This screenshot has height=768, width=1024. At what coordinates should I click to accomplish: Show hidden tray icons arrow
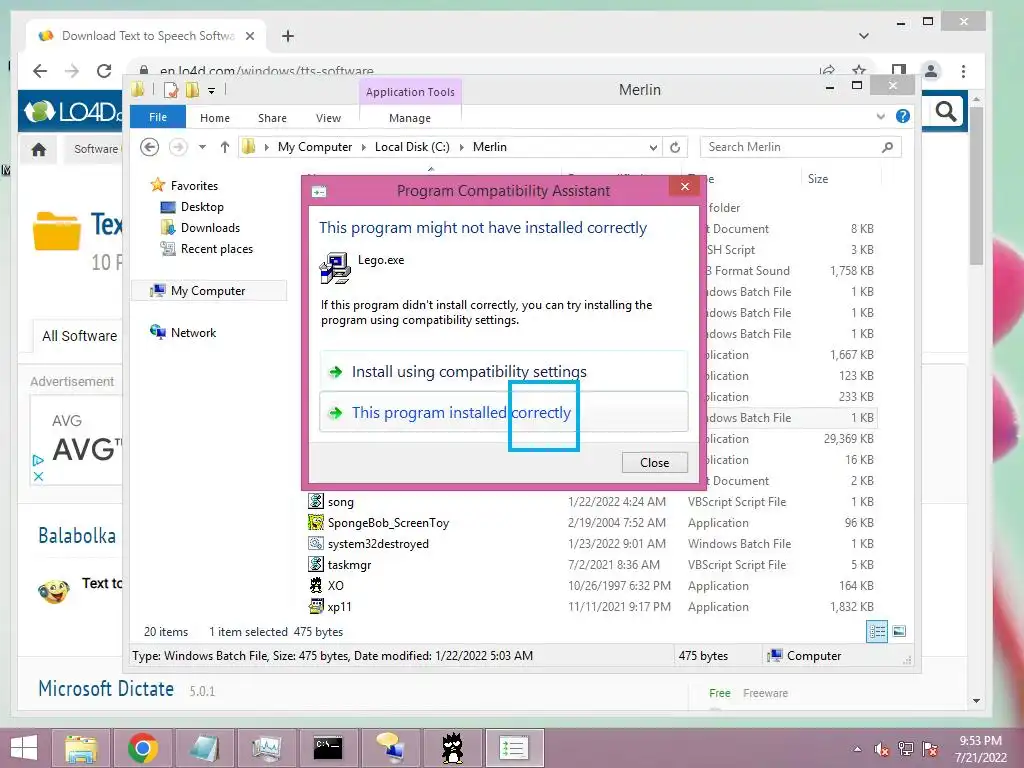[x=857, y=749]
